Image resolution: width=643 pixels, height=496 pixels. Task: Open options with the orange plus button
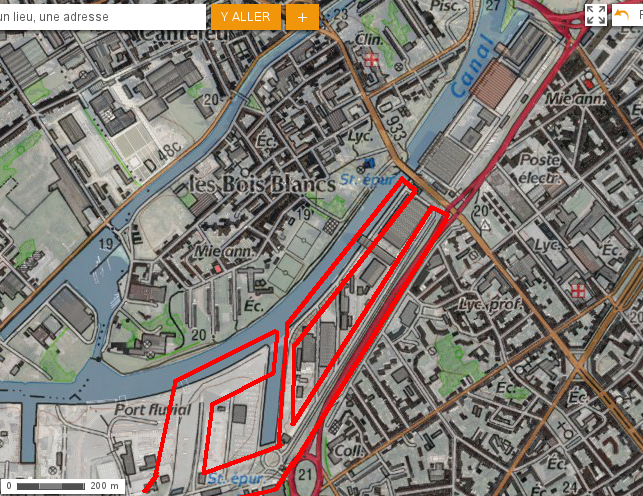click(302, 17)
